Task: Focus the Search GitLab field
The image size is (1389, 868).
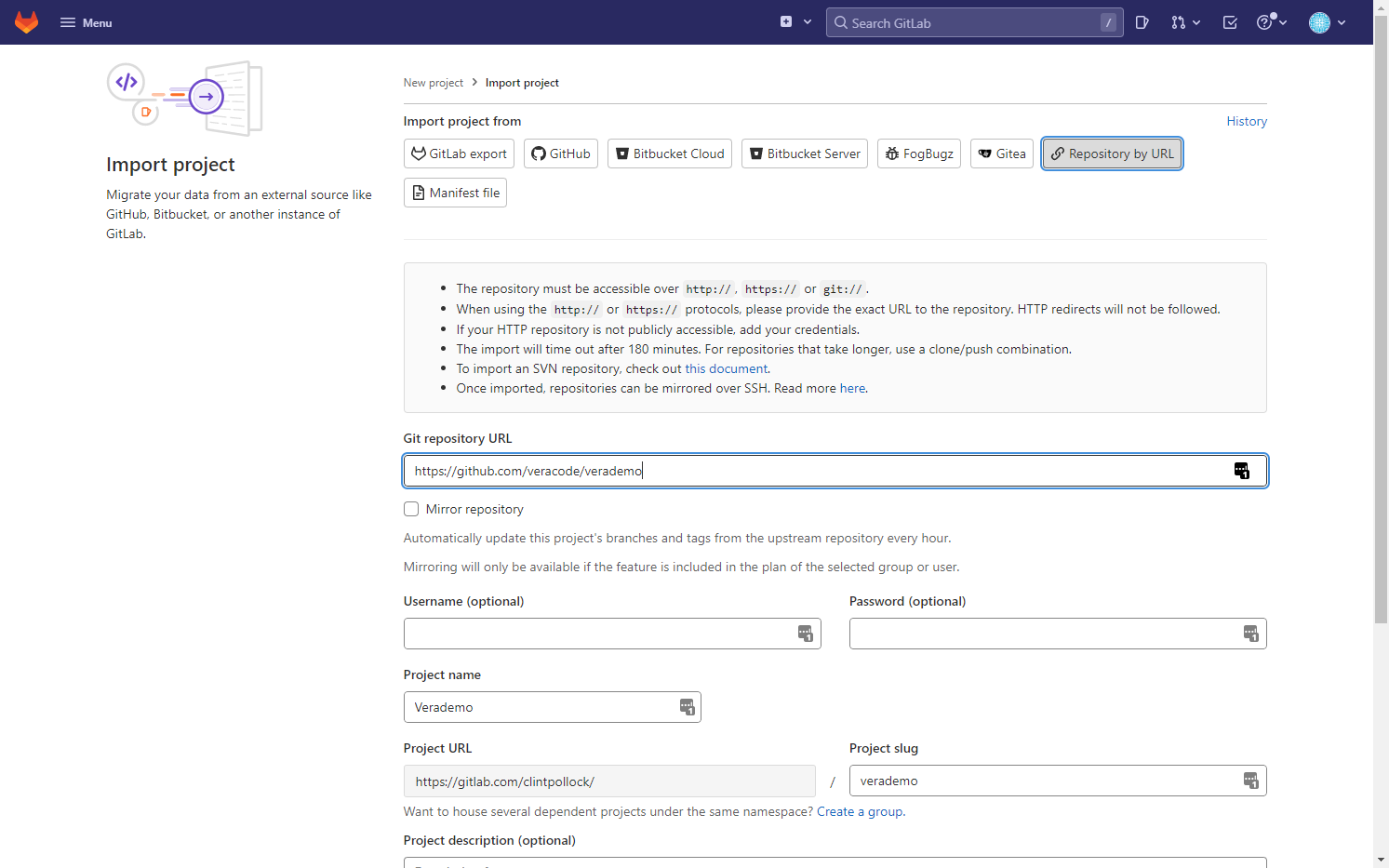Action: (974, 22)
